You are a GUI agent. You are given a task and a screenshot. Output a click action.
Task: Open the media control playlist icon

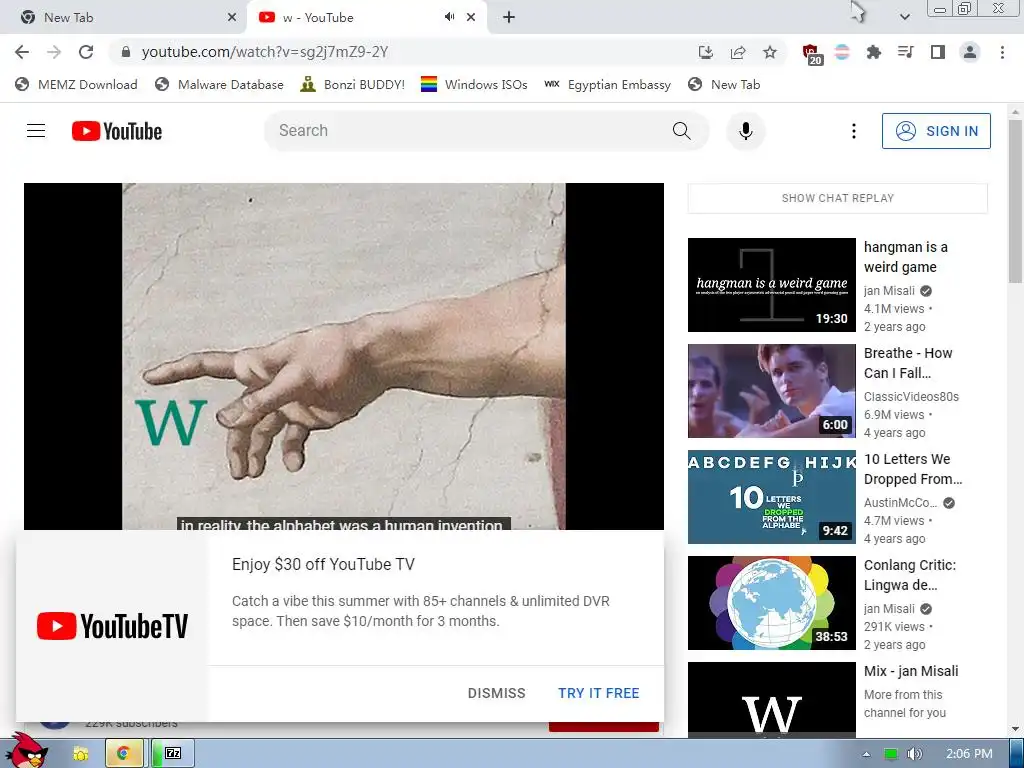(x=906, y=52)
